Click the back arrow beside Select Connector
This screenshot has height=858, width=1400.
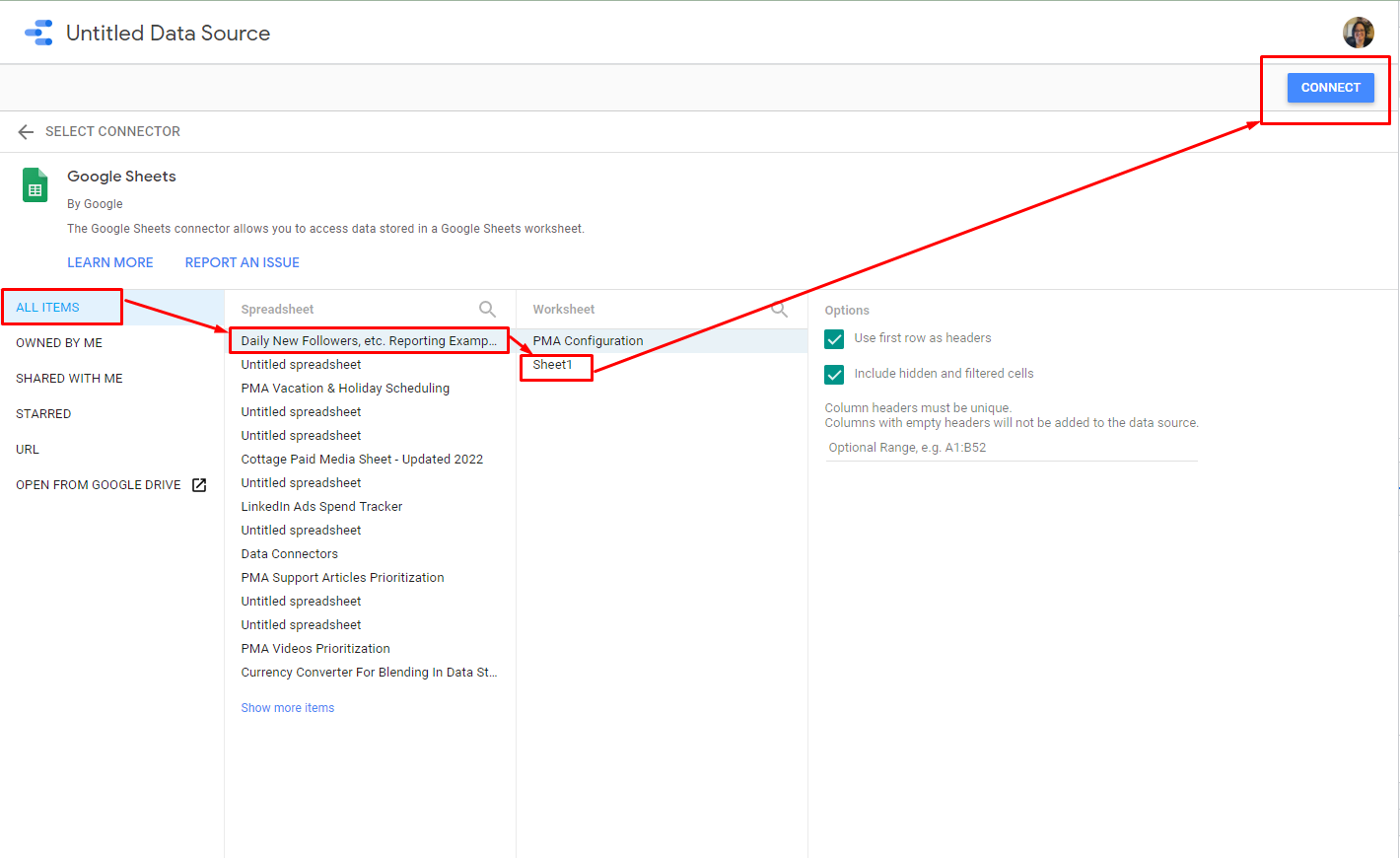(26, 131)
